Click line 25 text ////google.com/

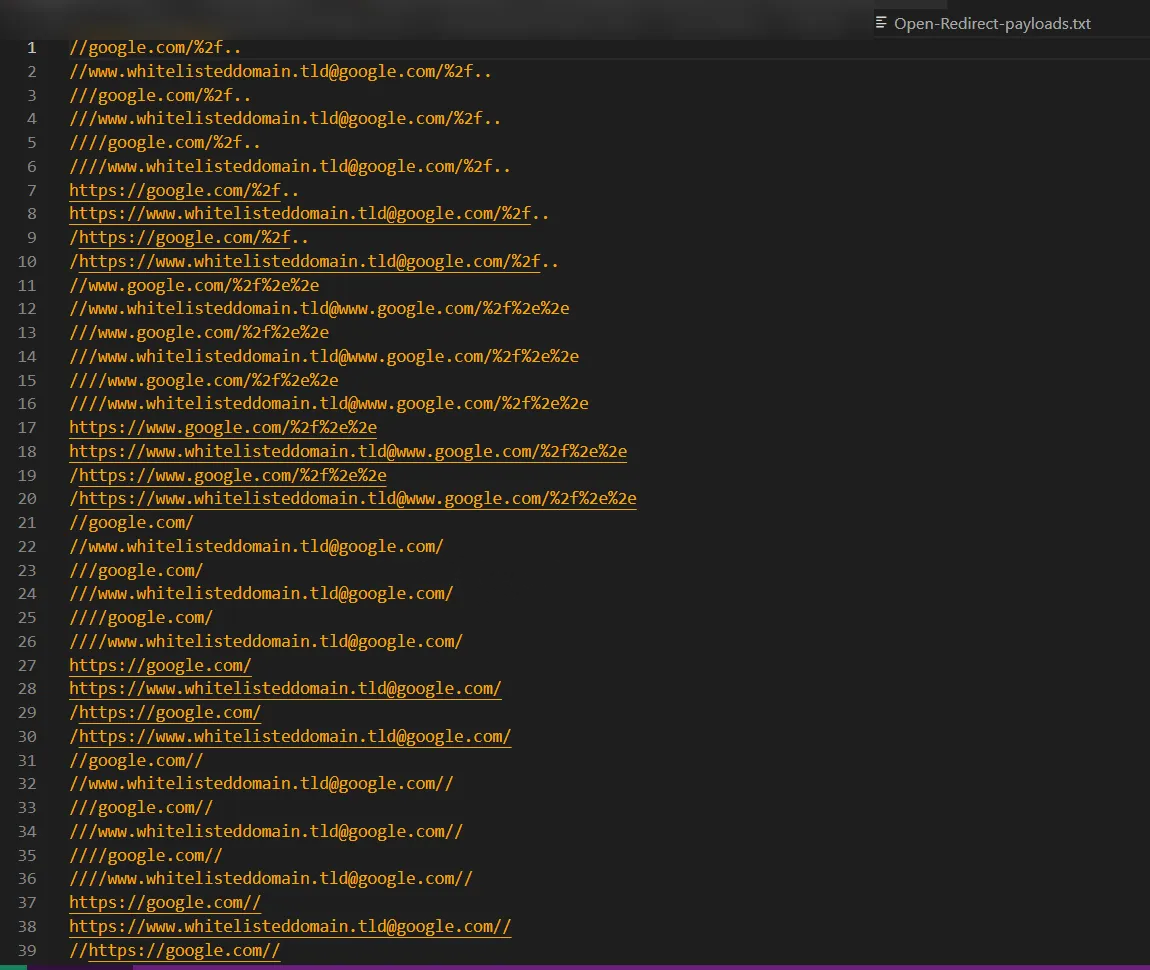pyautogui.click(x=141, y=618)
